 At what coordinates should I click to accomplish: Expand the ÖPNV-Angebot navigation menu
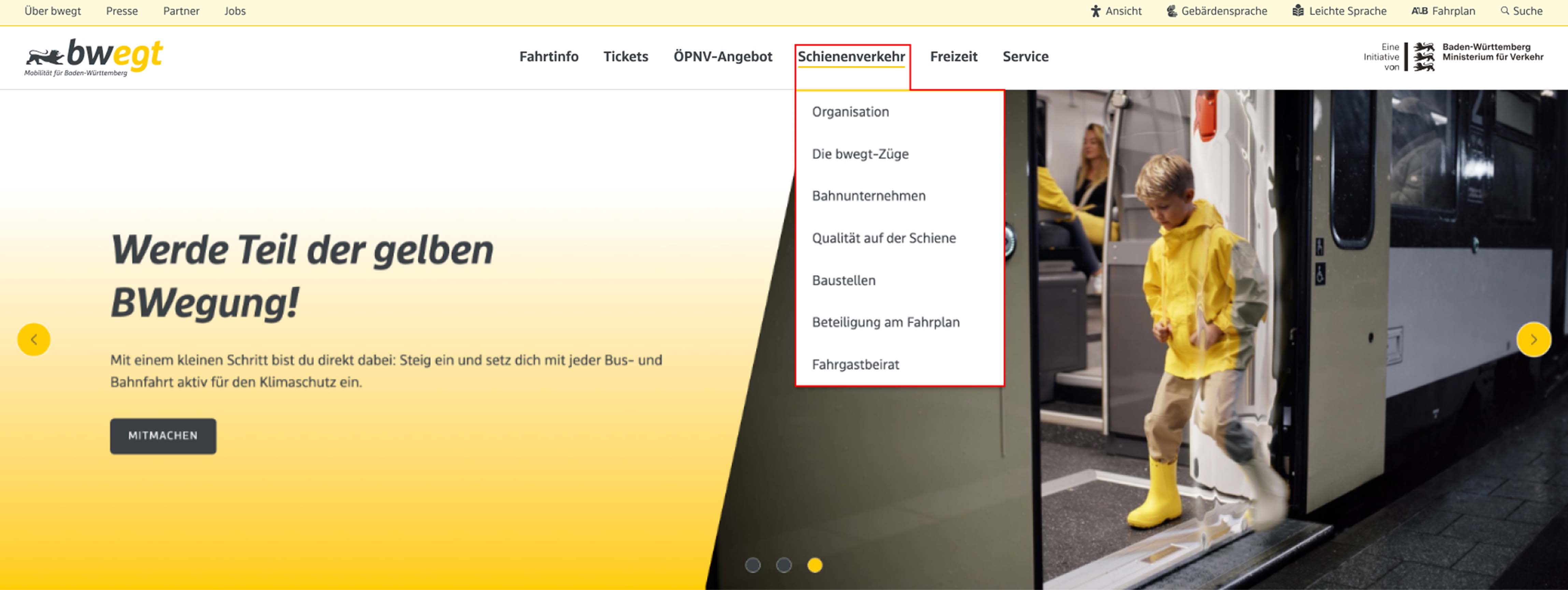pyautogui.click(x=722, y=57)
